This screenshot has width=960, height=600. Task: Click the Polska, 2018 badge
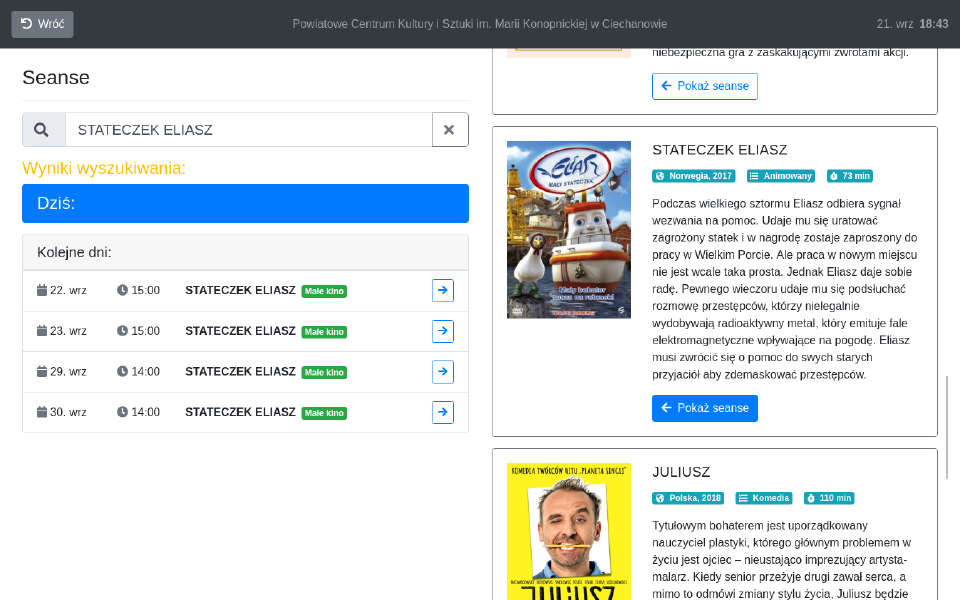(x=688, y=498)
